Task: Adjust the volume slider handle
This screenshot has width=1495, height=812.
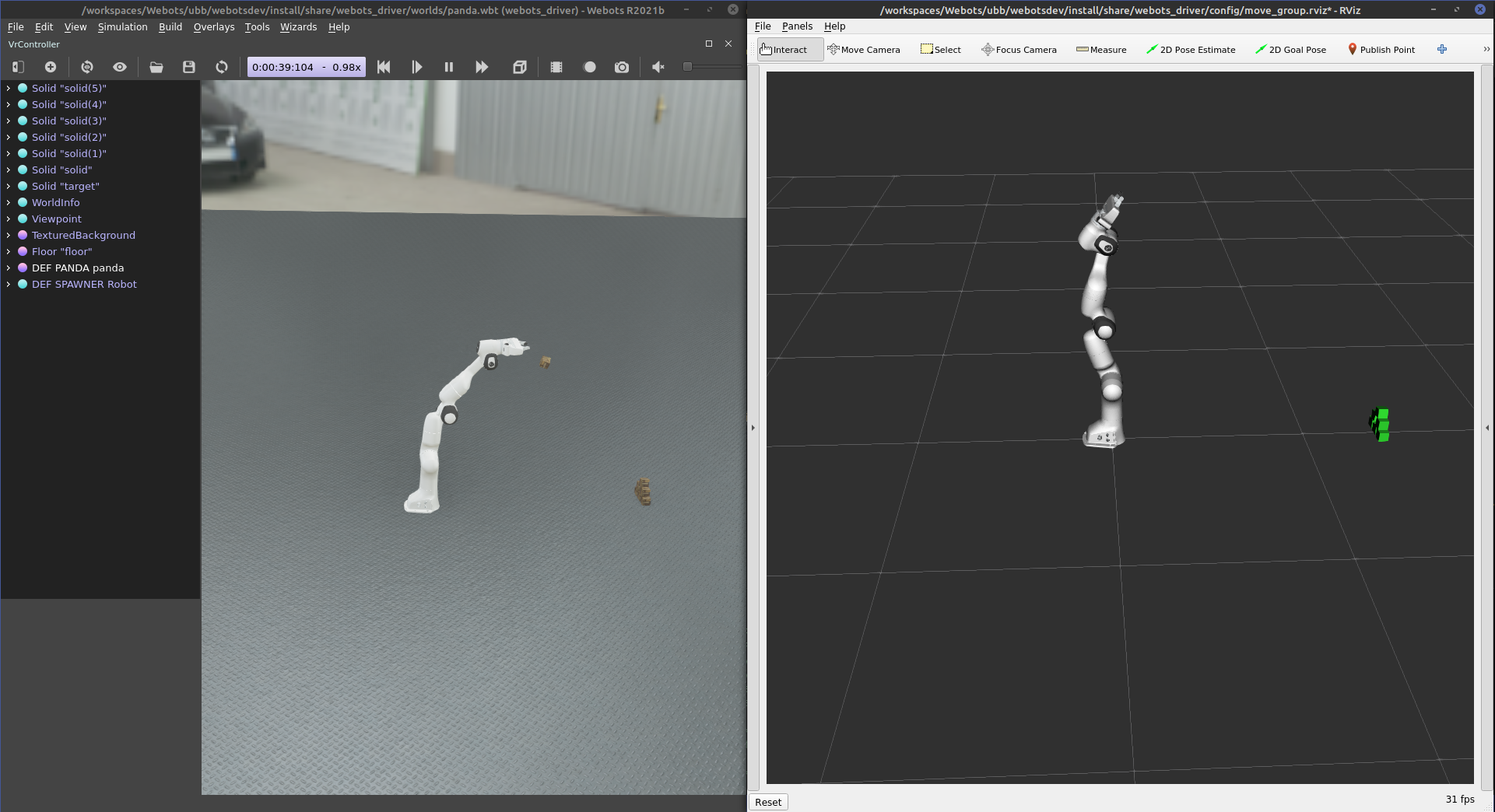Action: [x=687, y=67]
